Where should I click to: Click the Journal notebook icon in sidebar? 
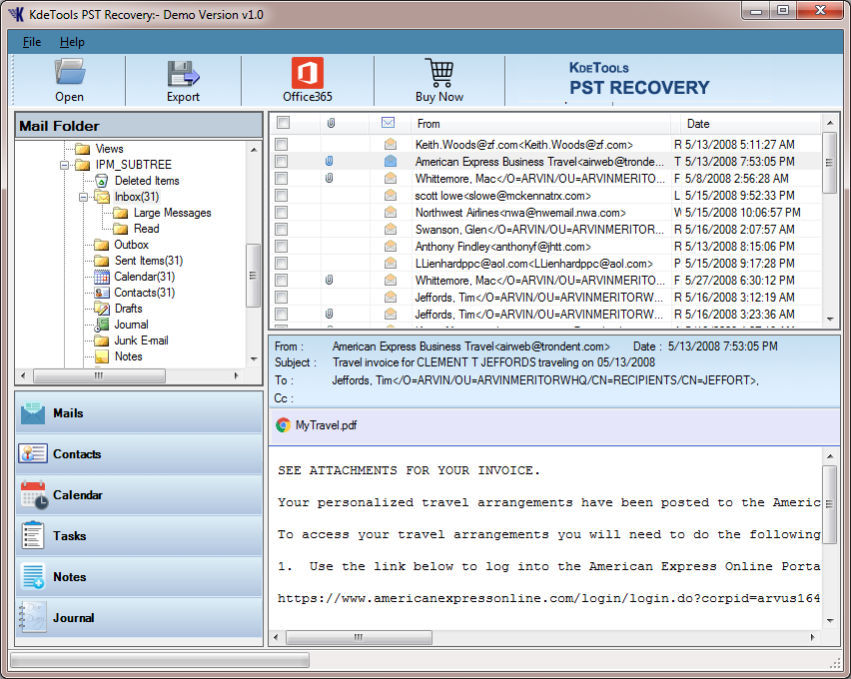(x=32, y=618)
